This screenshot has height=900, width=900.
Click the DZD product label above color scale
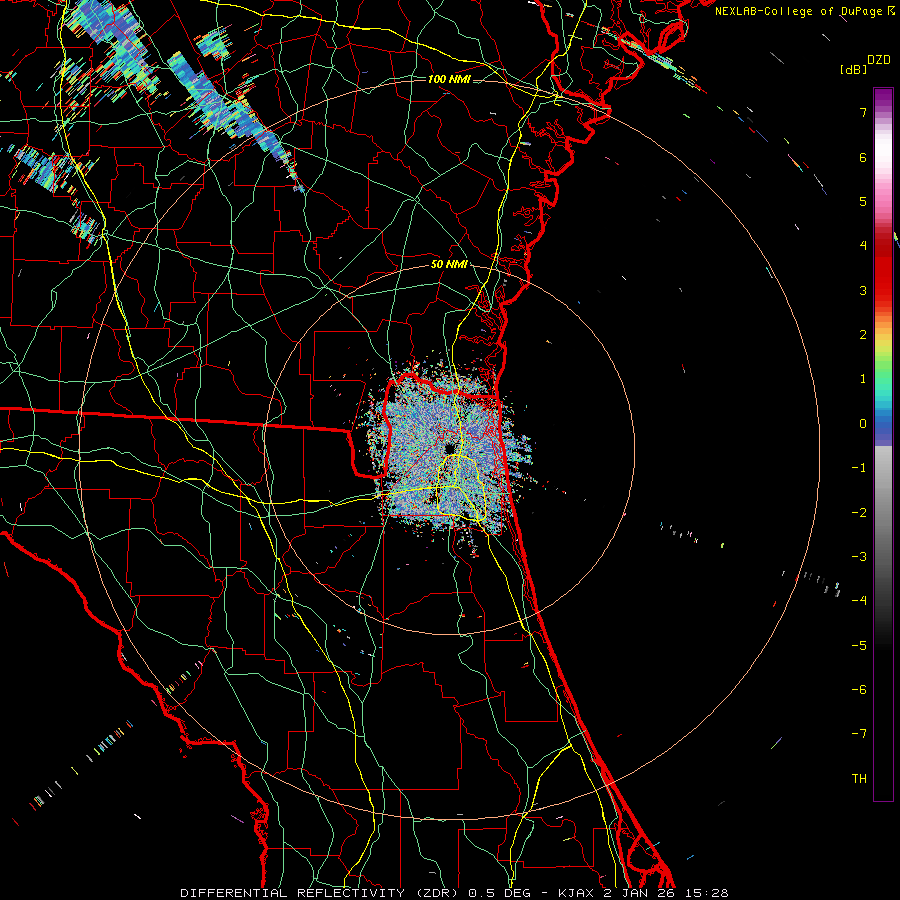pyautogui.click(x=879, y=60)
